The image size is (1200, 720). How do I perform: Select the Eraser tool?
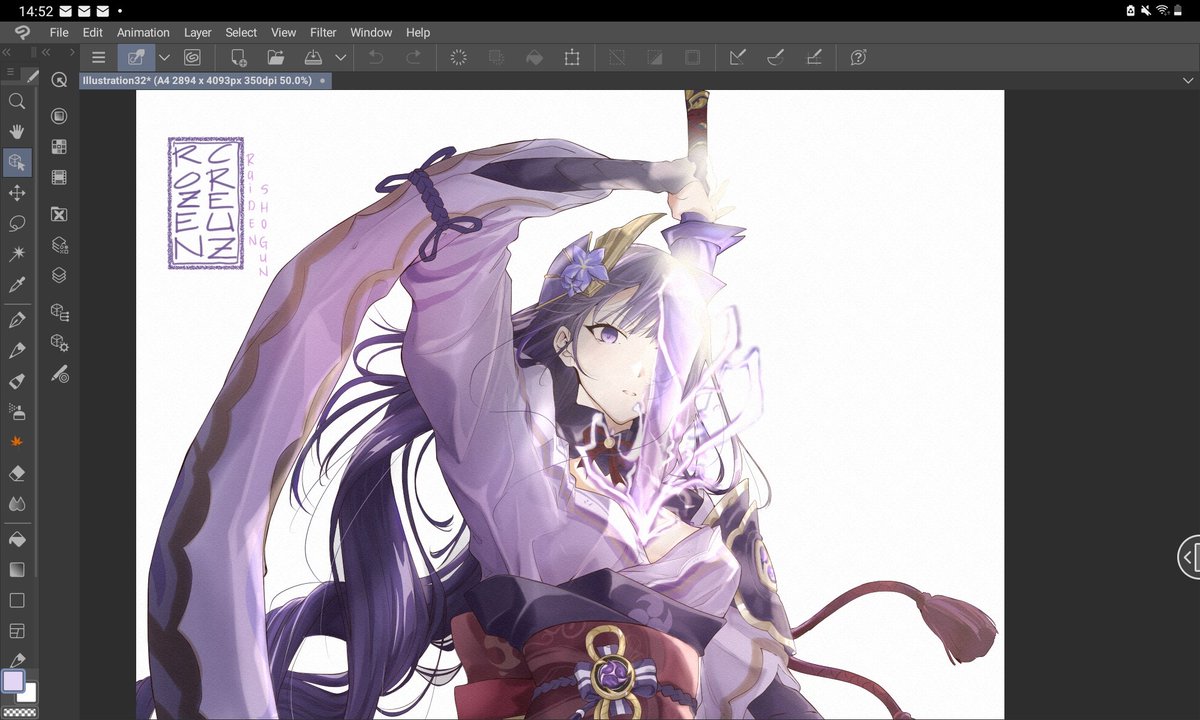[17, 473]
